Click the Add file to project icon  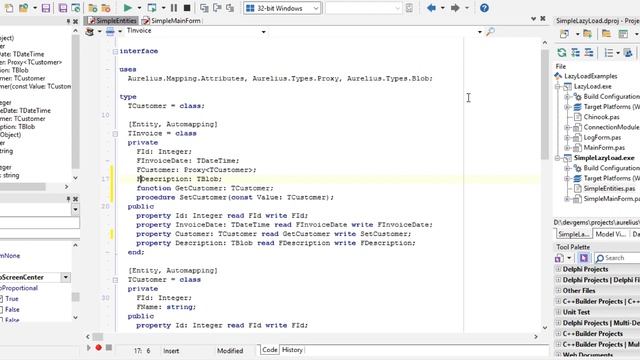[93, 8]
